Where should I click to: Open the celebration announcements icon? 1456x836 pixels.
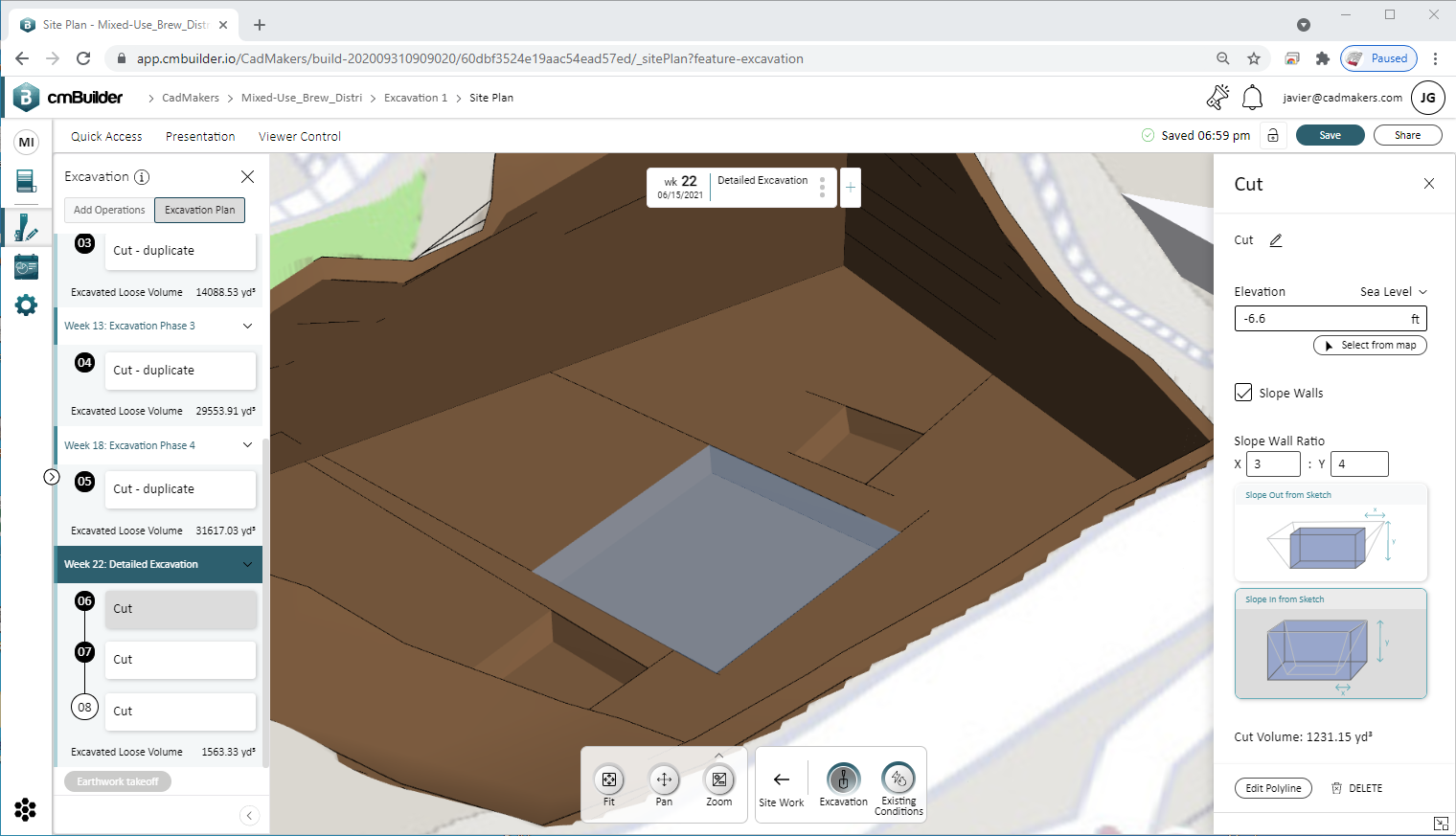coord(1217,97)
